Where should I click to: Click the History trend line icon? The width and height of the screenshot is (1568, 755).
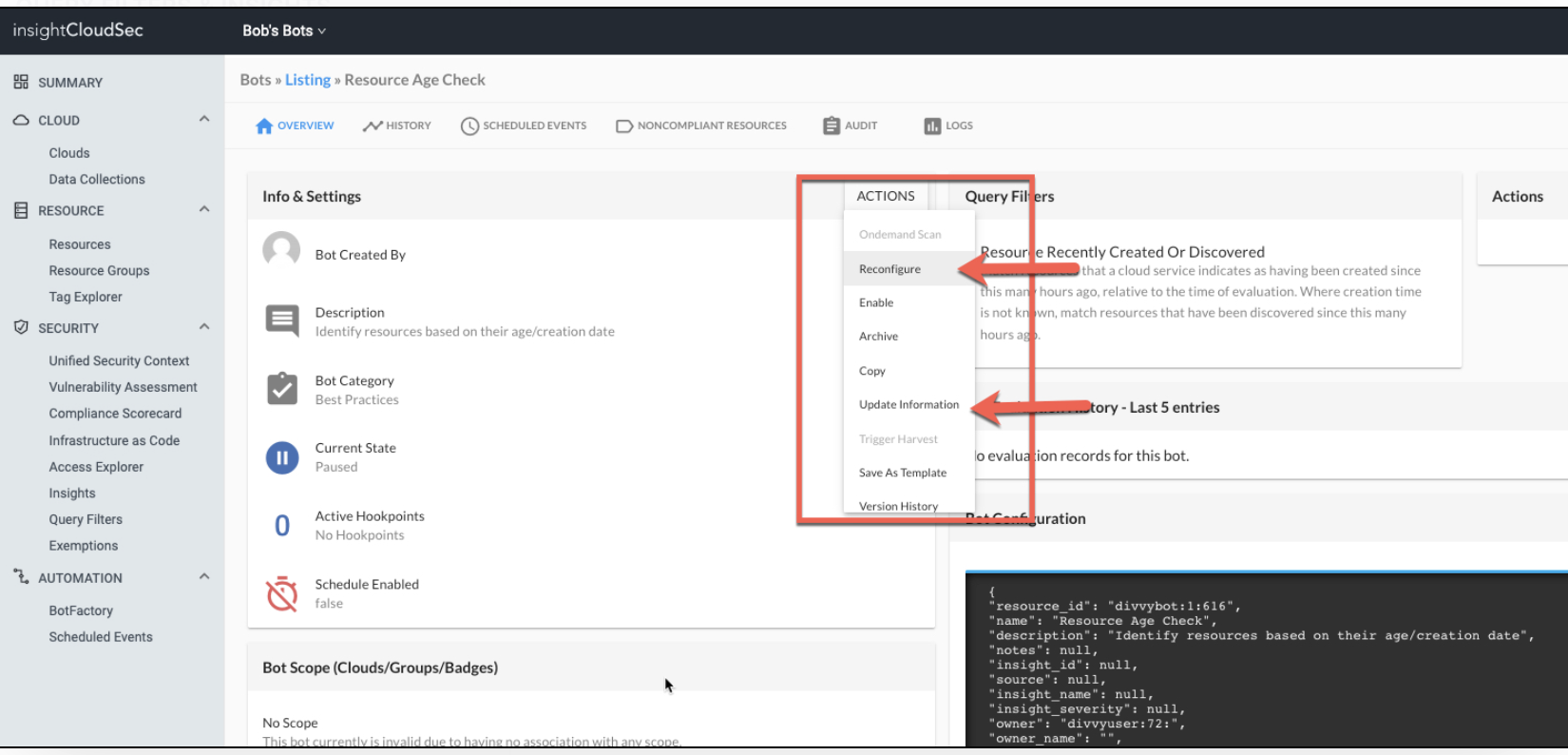pos(372,126)
